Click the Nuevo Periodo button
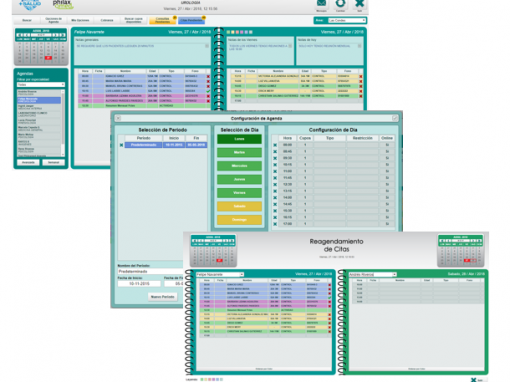The image size is (510, 382). point(163,297)
